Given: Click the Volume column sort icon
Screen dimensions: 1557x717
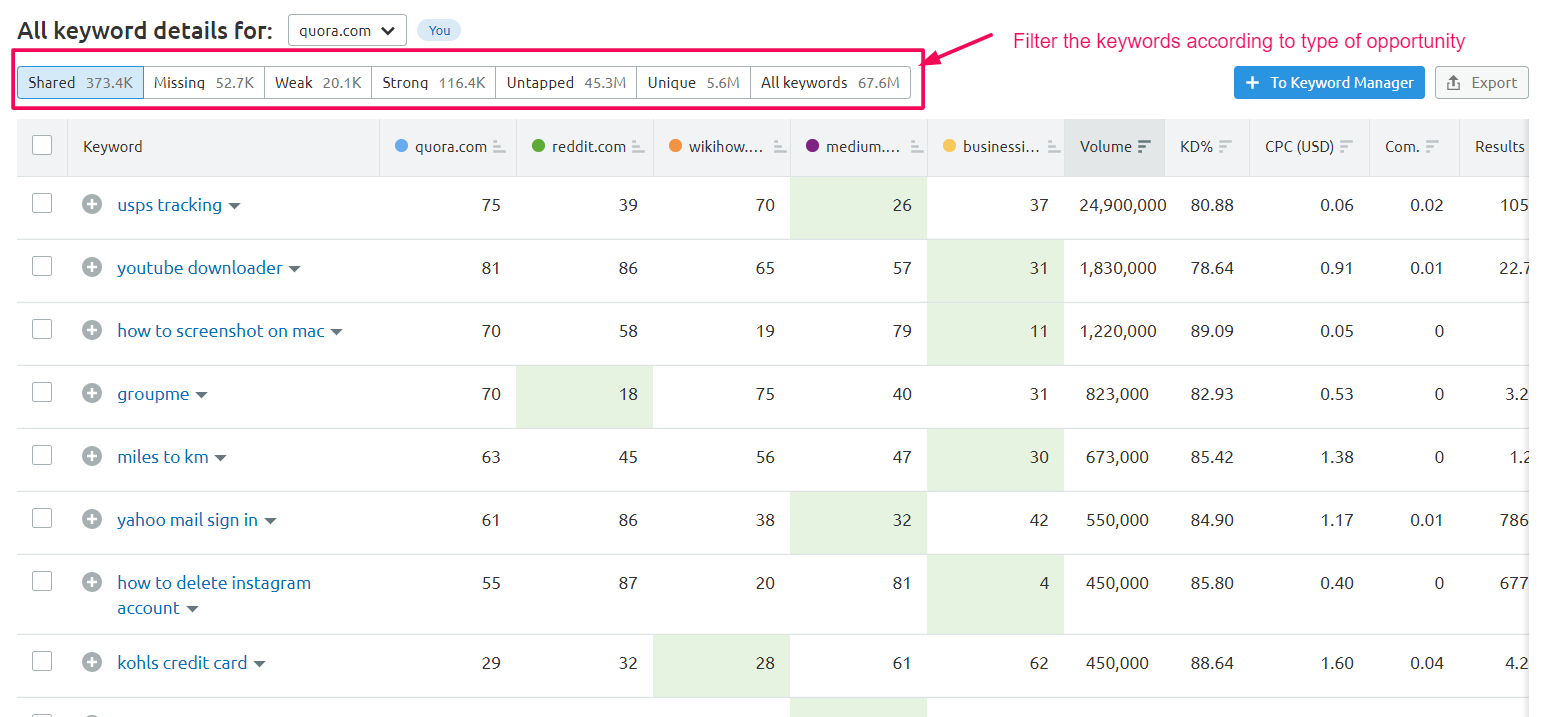Looking at the screenshot, I should tap(1145, 147).
